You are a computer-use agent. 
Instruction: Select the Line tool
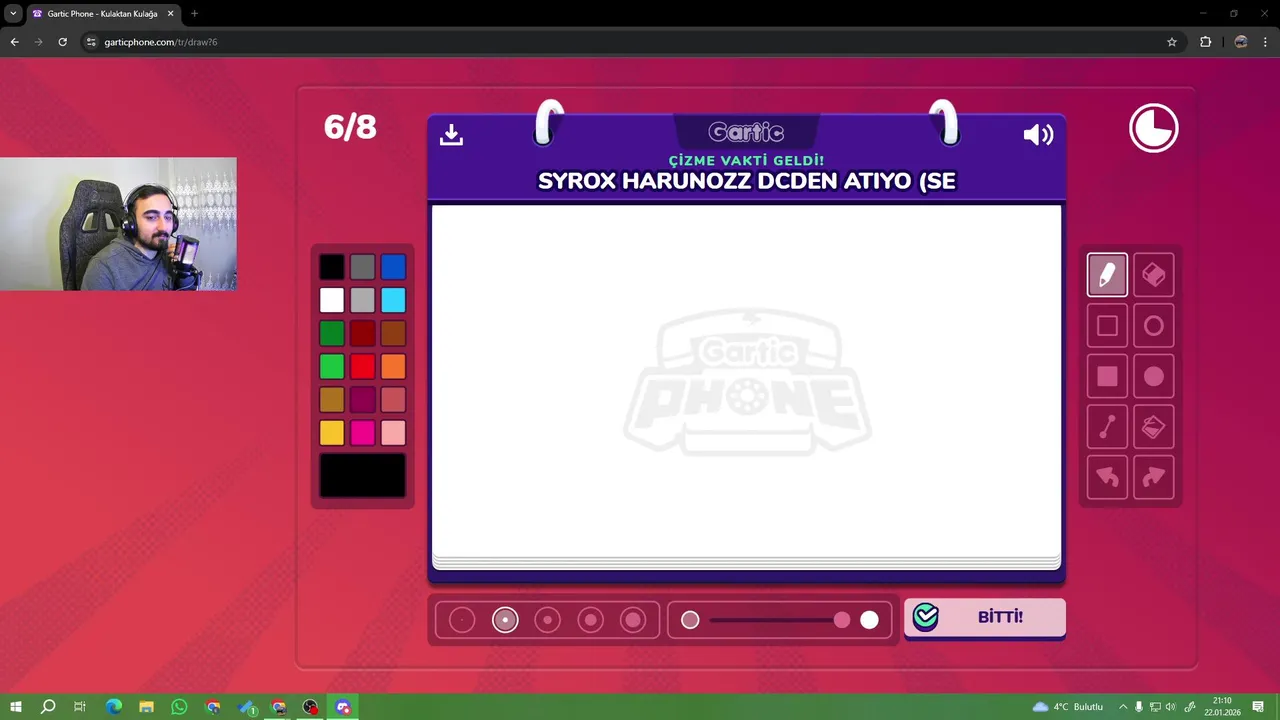coord(1107,427)
